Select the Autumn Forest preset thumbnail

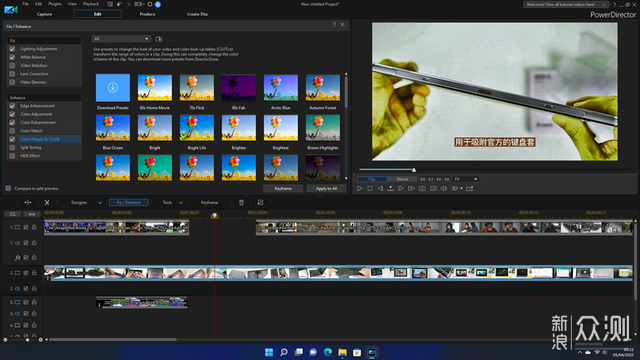323,87
